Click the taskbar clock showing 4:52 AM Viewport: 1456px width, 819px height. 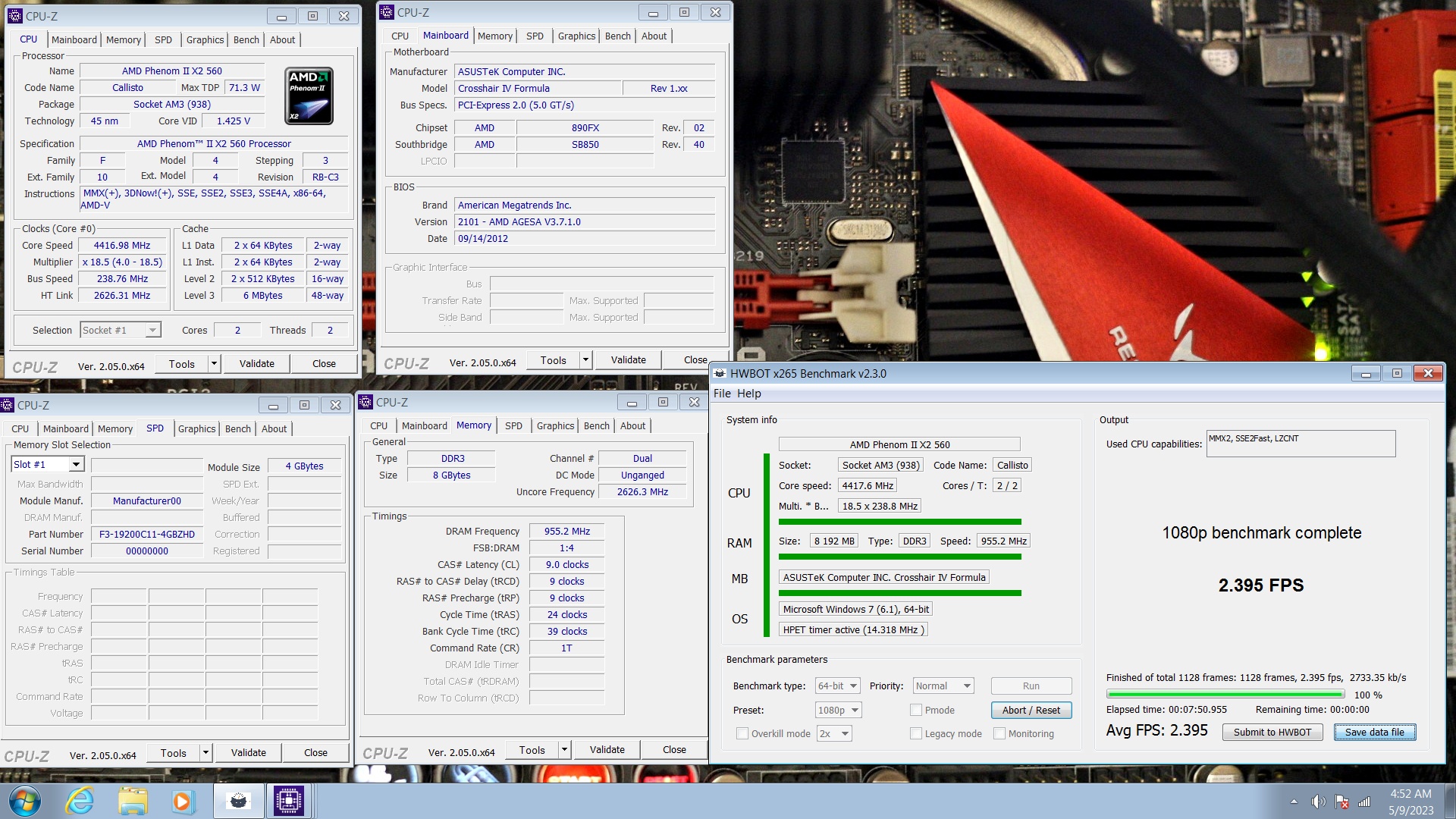[1410, 802]
